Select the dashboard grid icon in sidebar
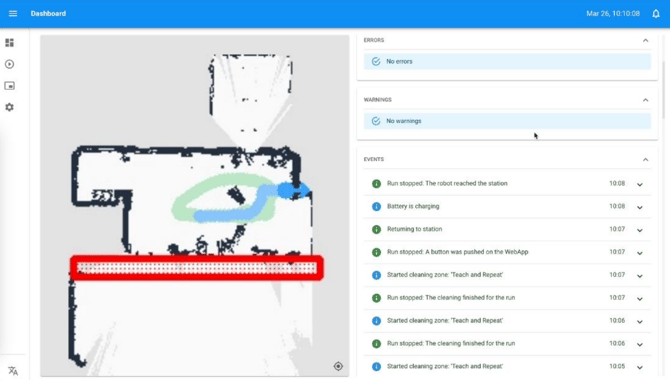The width and height of the screenshot is (670, 380). click(9, 43)
